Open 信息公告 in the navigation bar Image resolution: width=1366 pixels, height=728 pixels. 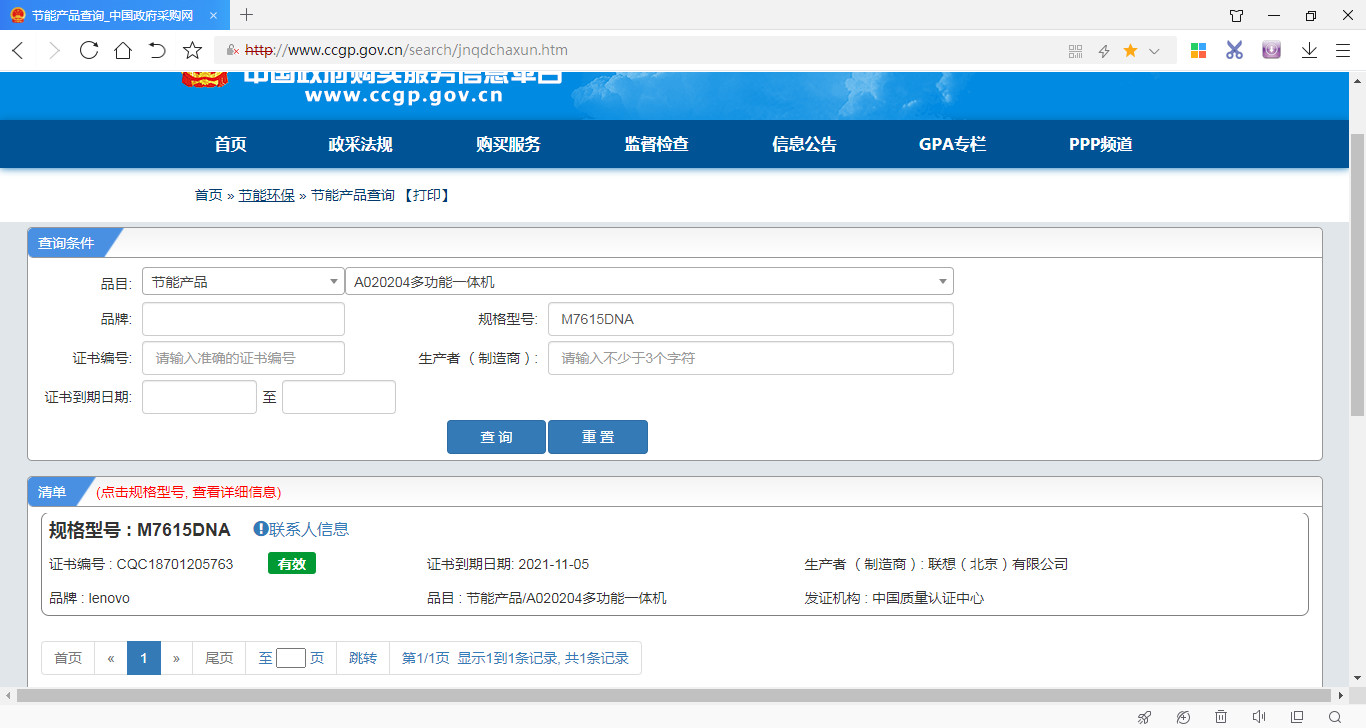tap(804, 144)
